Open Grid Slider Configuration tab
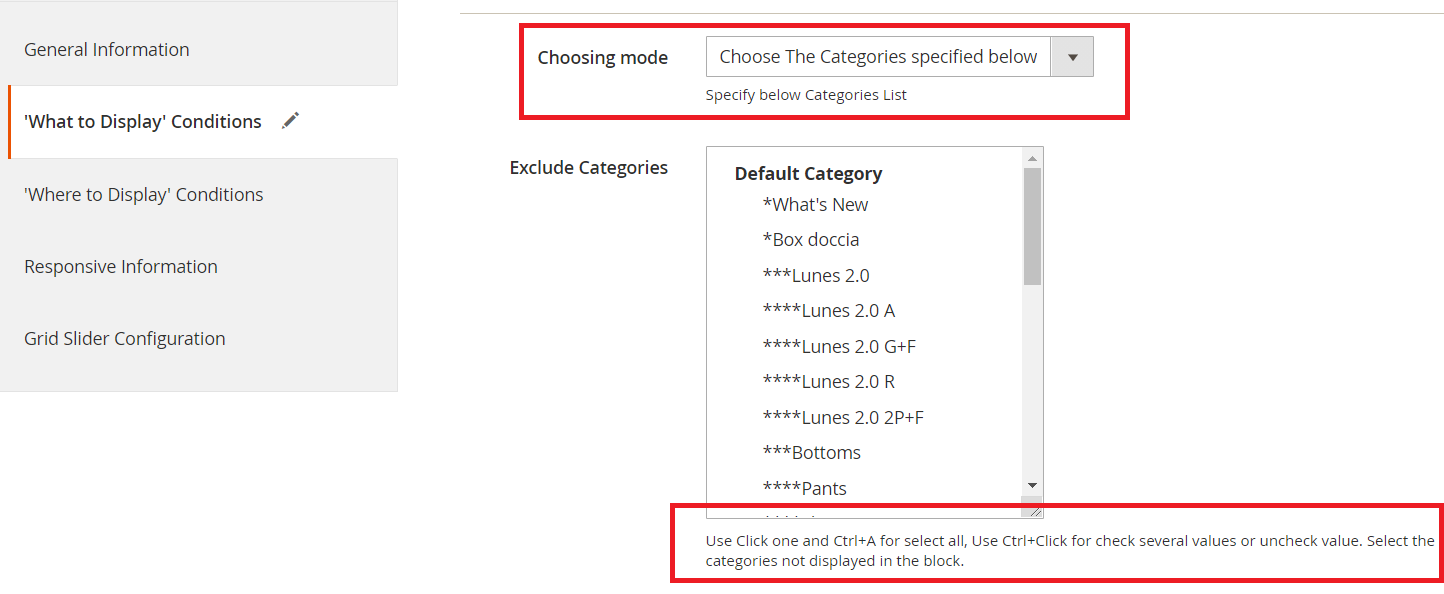Image resolution: width=1444 pixels, height=594 pixels. click(125, 338)
